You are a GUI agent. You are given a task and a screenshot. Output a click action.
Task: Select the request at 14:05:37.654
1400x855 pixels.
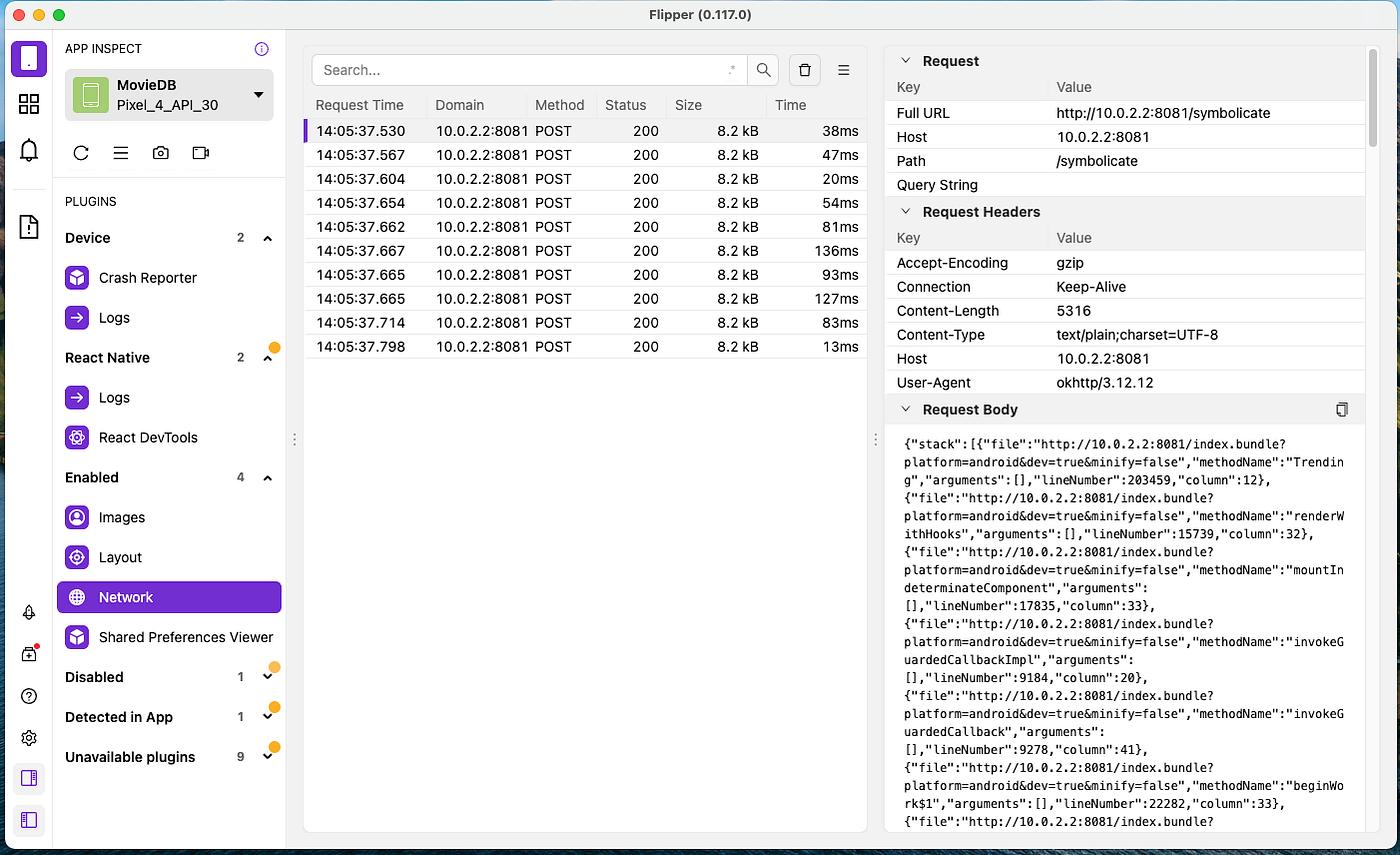[x=586, y=203]
